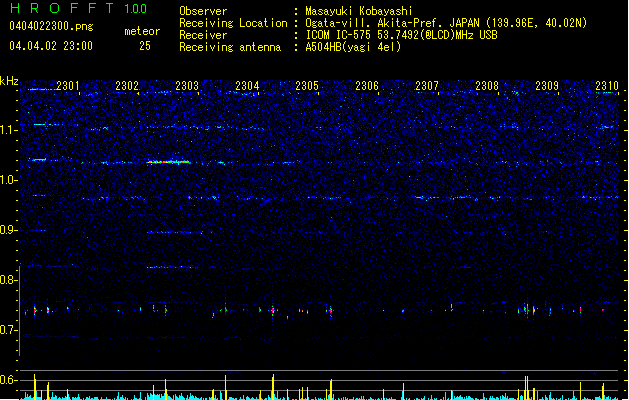The width and height of the screenshot is (629, 400).
Task: Click the 2302 time marker
Action: [x=127, y=86]
